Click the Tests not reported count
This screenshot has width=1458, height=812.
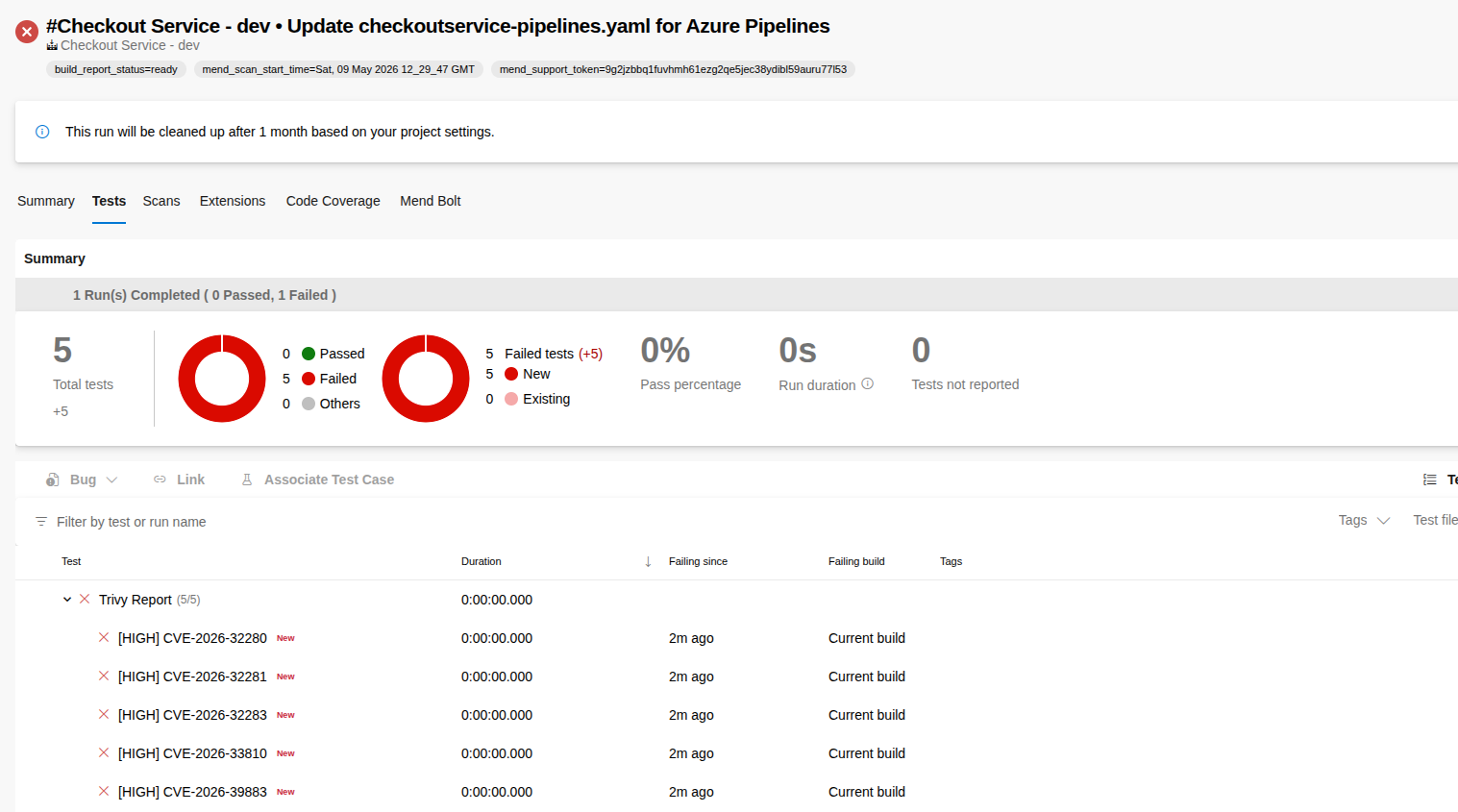tap(921, 351)
